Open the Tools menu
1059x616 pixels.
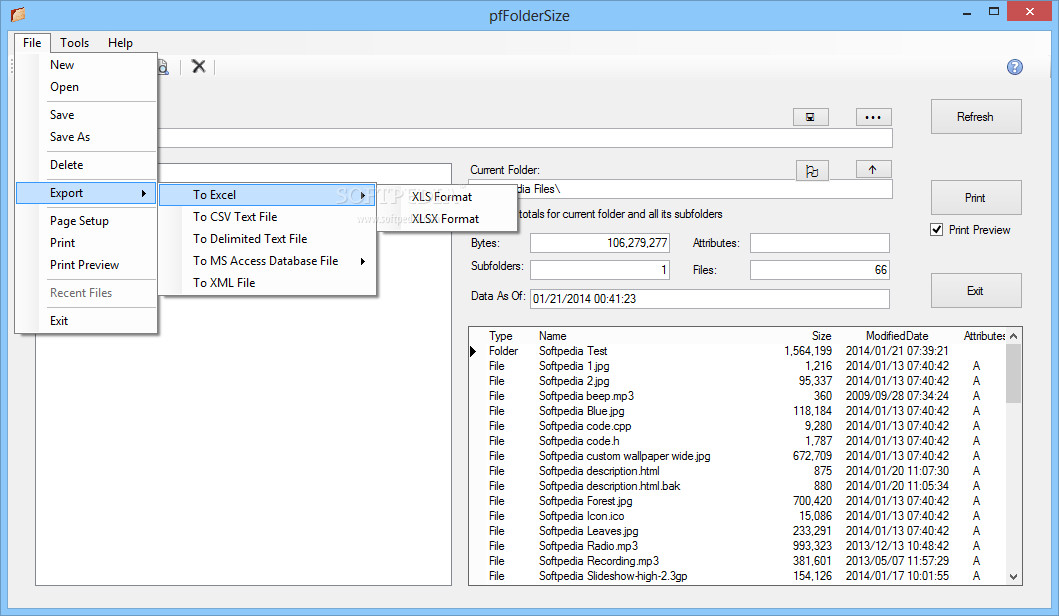tap(74, 43)
